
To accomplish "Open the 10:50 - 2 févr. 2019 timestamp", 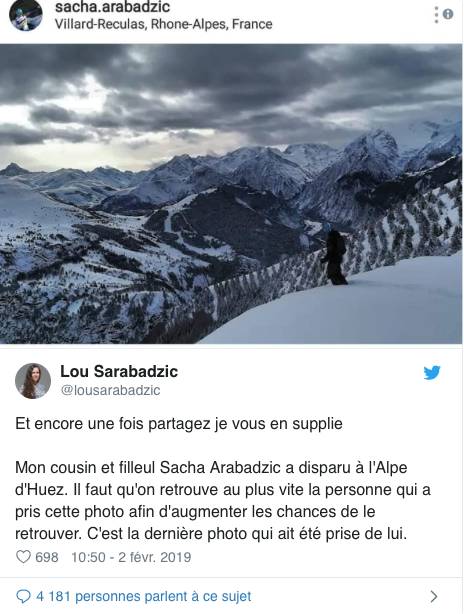I will click(131, 557).
